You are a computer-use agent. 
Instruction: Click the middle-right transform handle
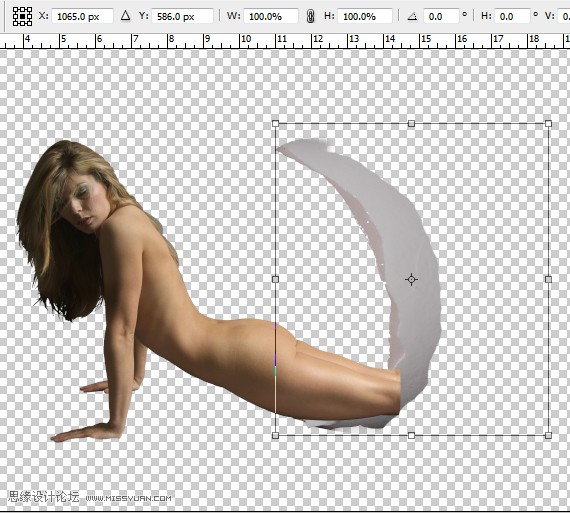point(549,279)
